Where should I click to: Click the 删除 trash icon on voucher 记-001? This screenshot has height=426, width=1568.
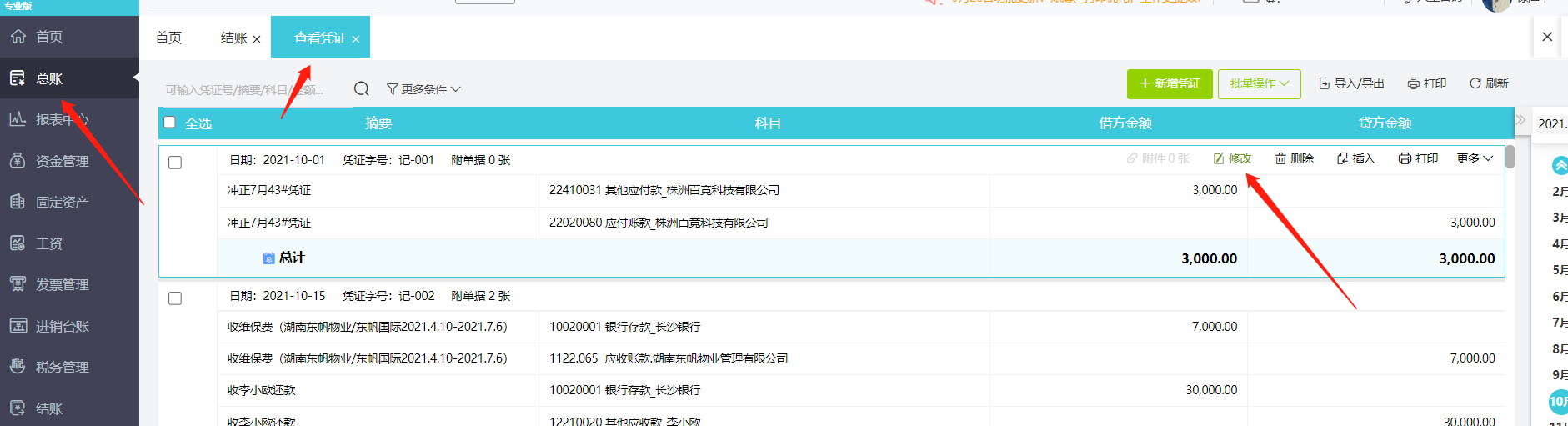(1280, 158)
